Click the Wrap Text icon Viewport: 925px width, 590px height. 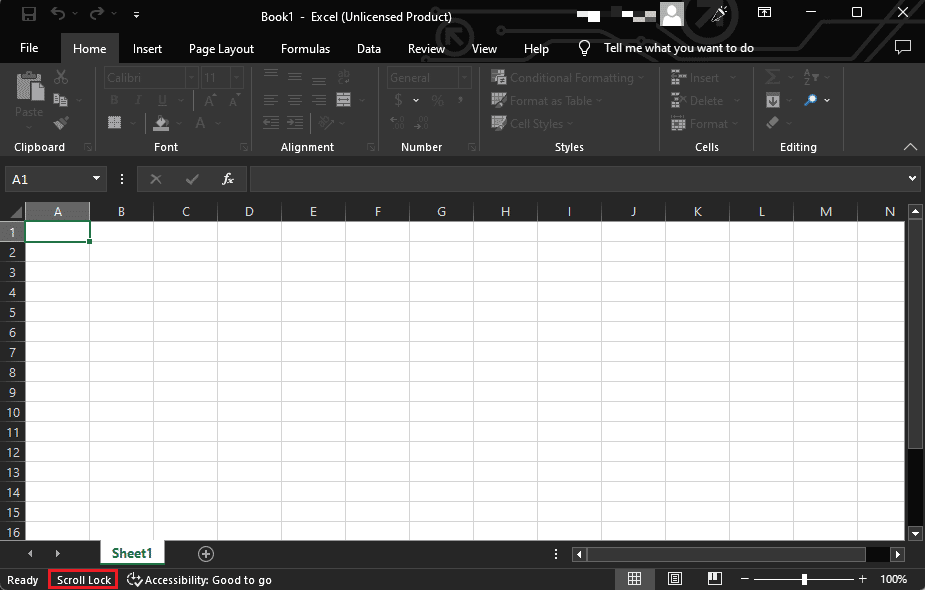[x=343, y=77]
